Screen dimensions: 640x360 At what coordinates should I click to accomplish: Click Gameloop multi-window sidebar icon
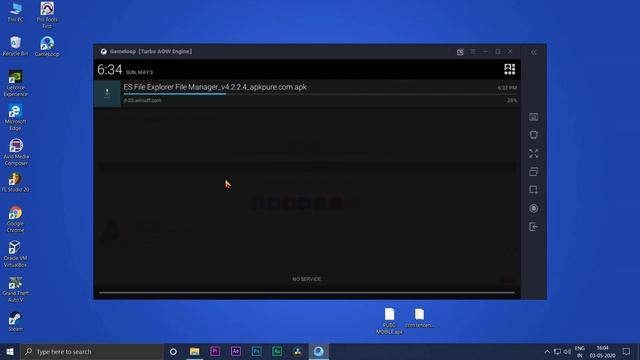pyautogui.click(x=533, y=171)
